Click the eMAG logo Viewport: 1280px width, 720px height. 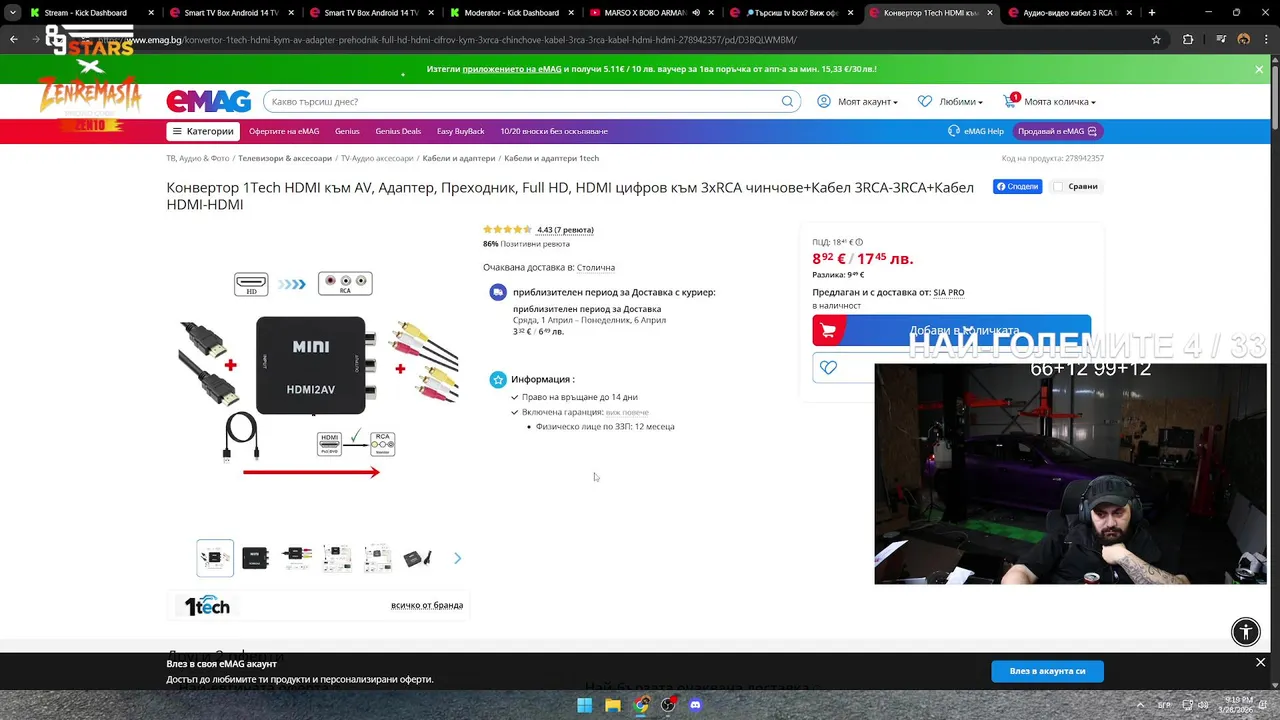pos(209,101)
